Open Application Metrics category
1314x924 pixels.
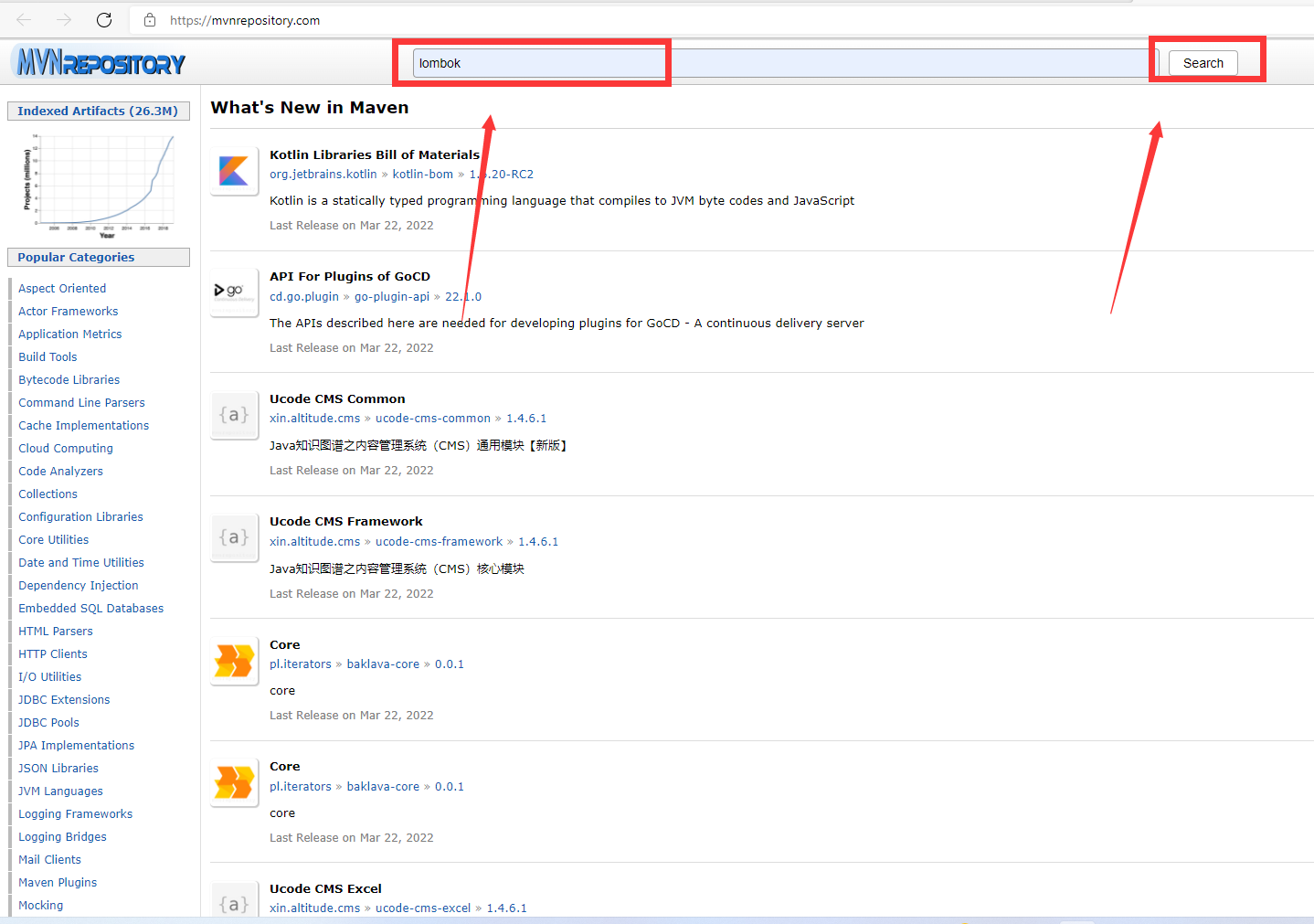tap(70, 334)
